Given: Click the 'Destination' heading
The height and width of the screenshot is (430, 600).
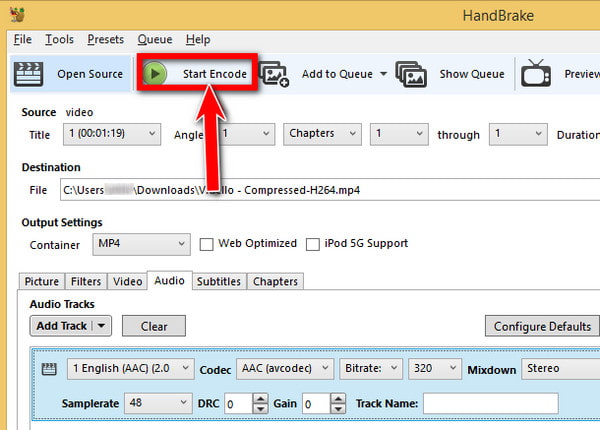Looking at the screenshot, I should (51, 167).
